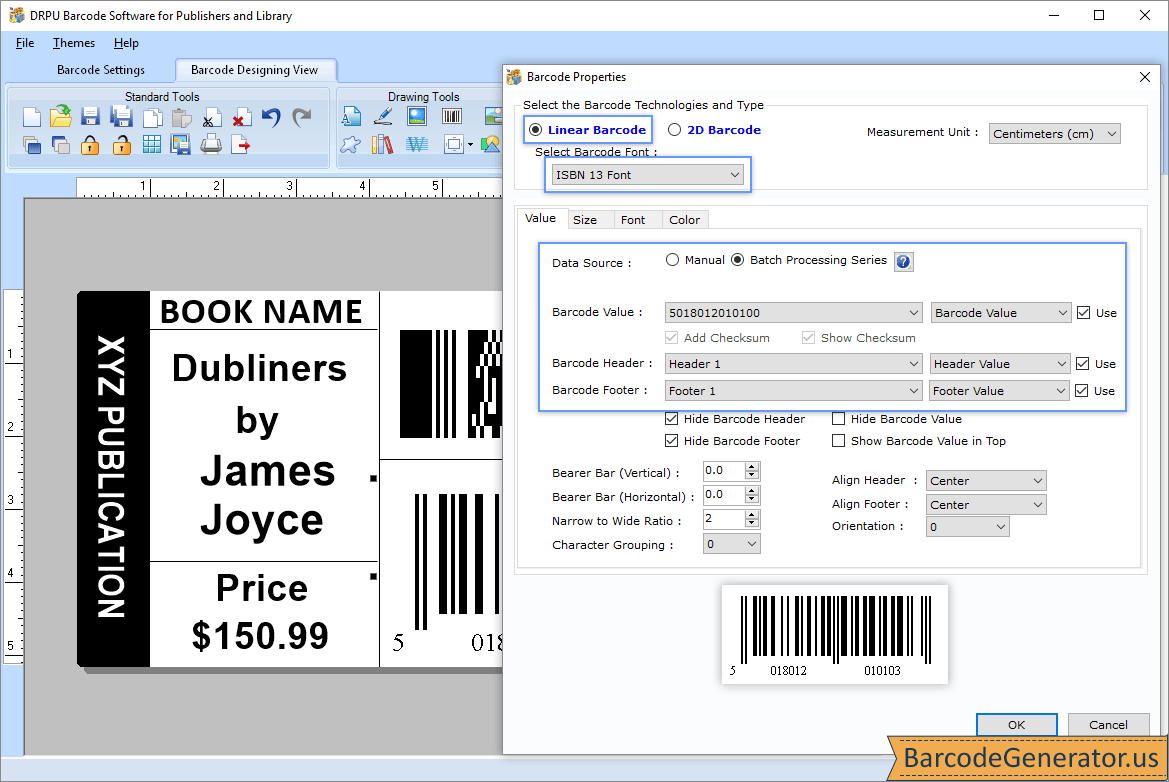Select the signature pen tool

click(383, 117)
